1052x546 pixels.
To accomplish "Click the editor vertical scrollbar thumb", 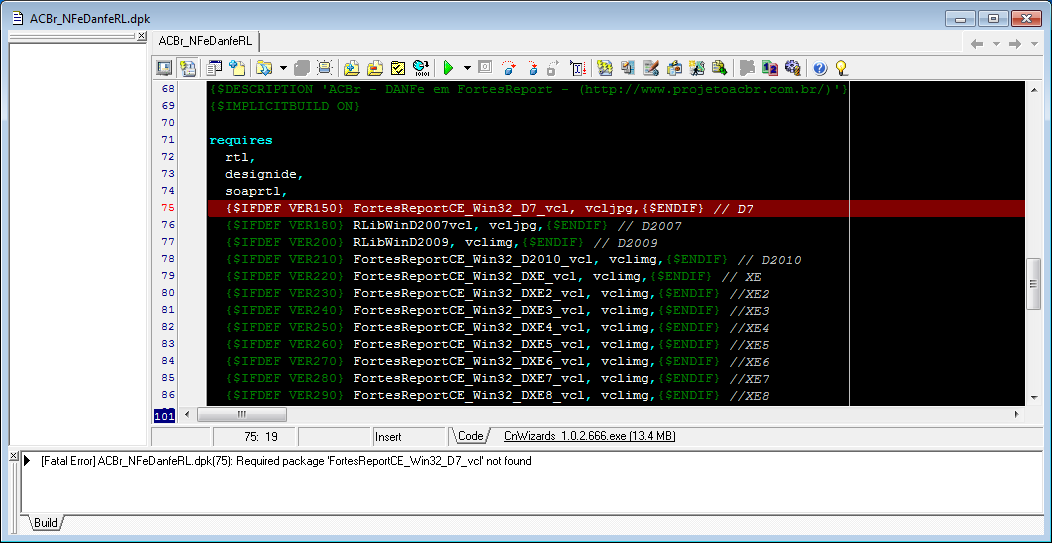I will coord(1033,284).
